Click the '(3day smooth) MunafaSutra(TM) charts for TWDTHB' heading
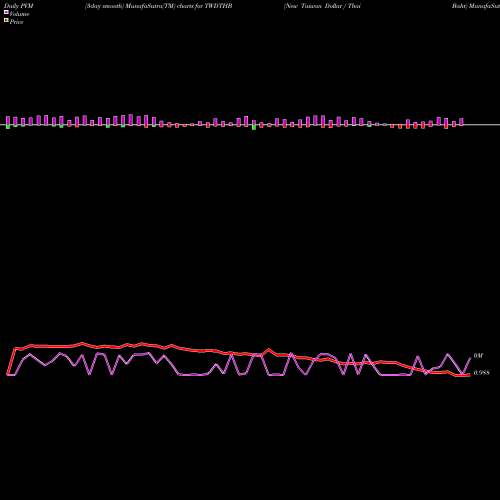The width and height of the screenshot is (500, 500). click(158, 6)
